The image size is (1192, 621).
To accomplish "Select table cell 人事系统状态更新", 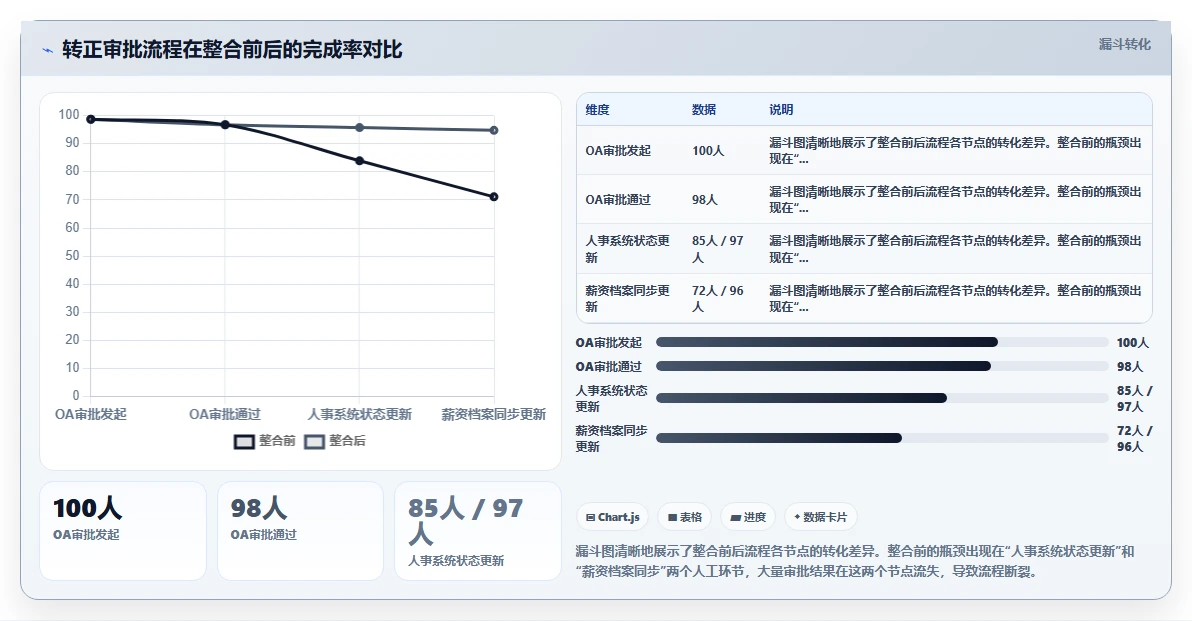I will tap(628, 249).
